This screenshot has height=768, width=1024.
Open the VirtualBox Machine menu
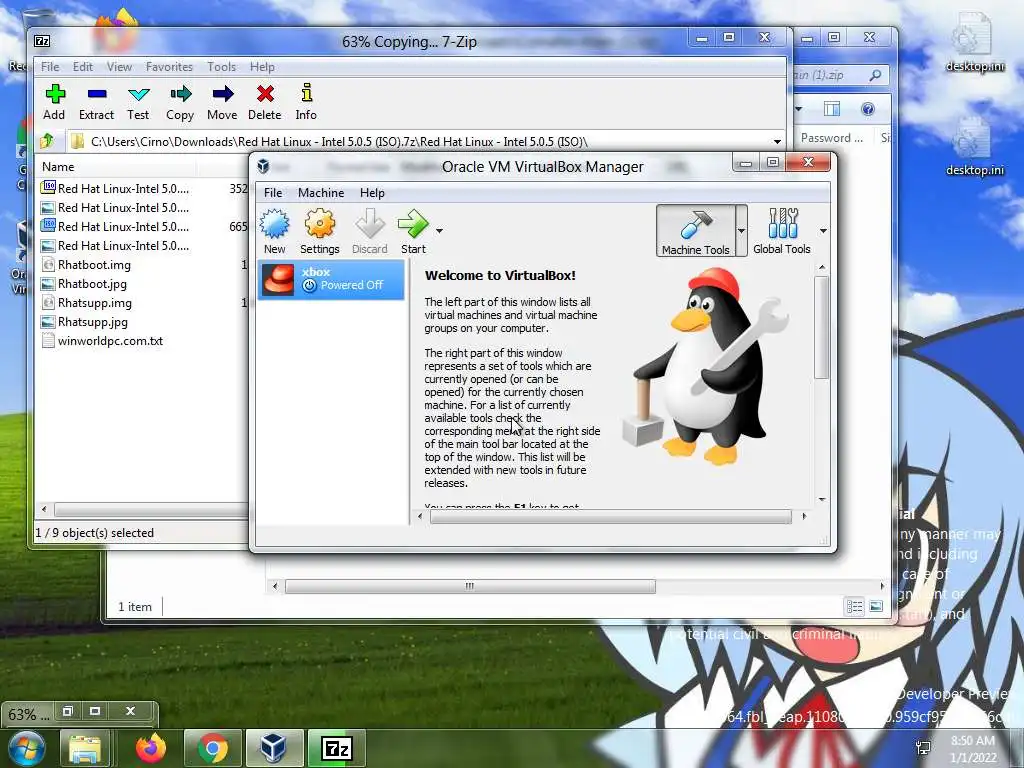click(x=321, y=193)
